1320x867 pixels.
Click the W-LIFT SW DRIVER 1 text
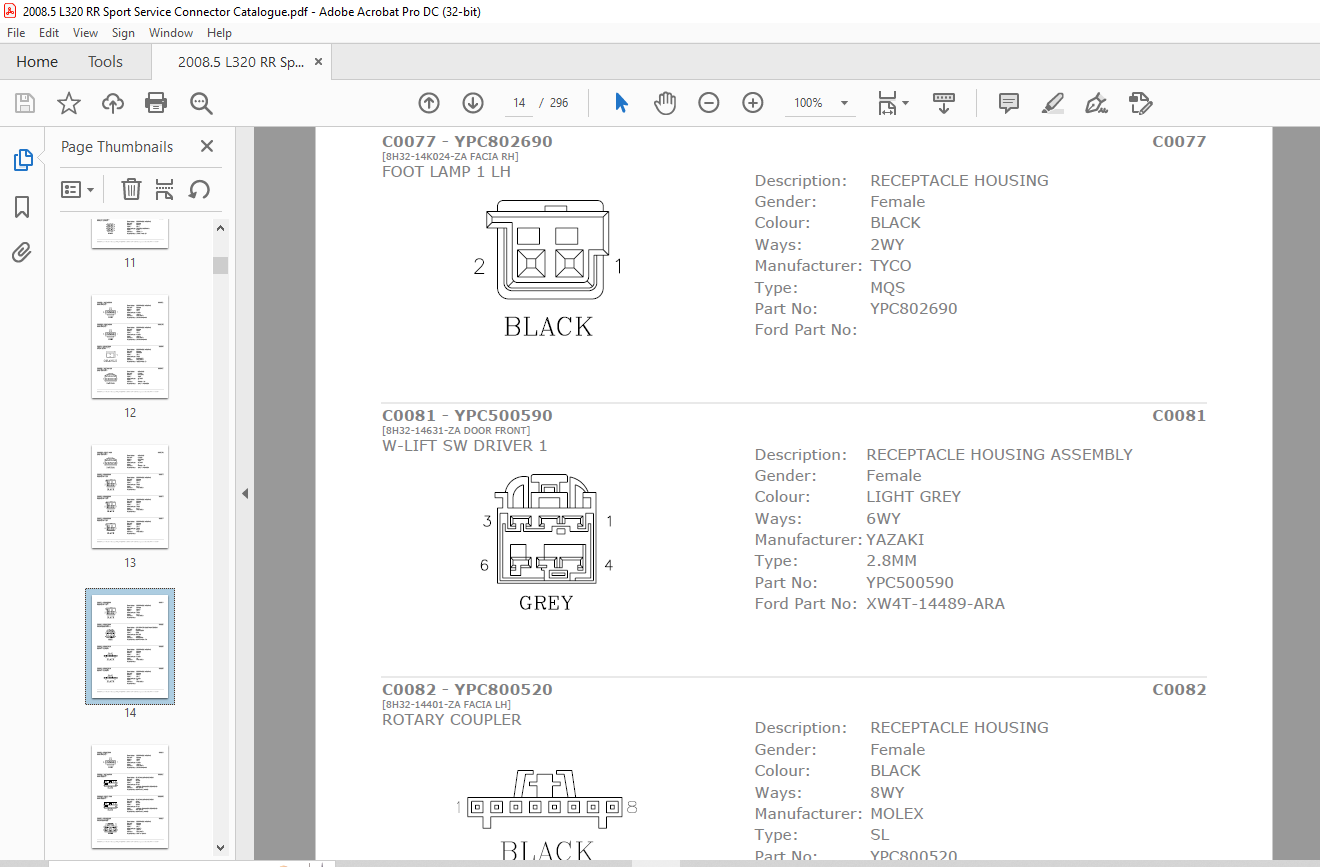[465, 446]
